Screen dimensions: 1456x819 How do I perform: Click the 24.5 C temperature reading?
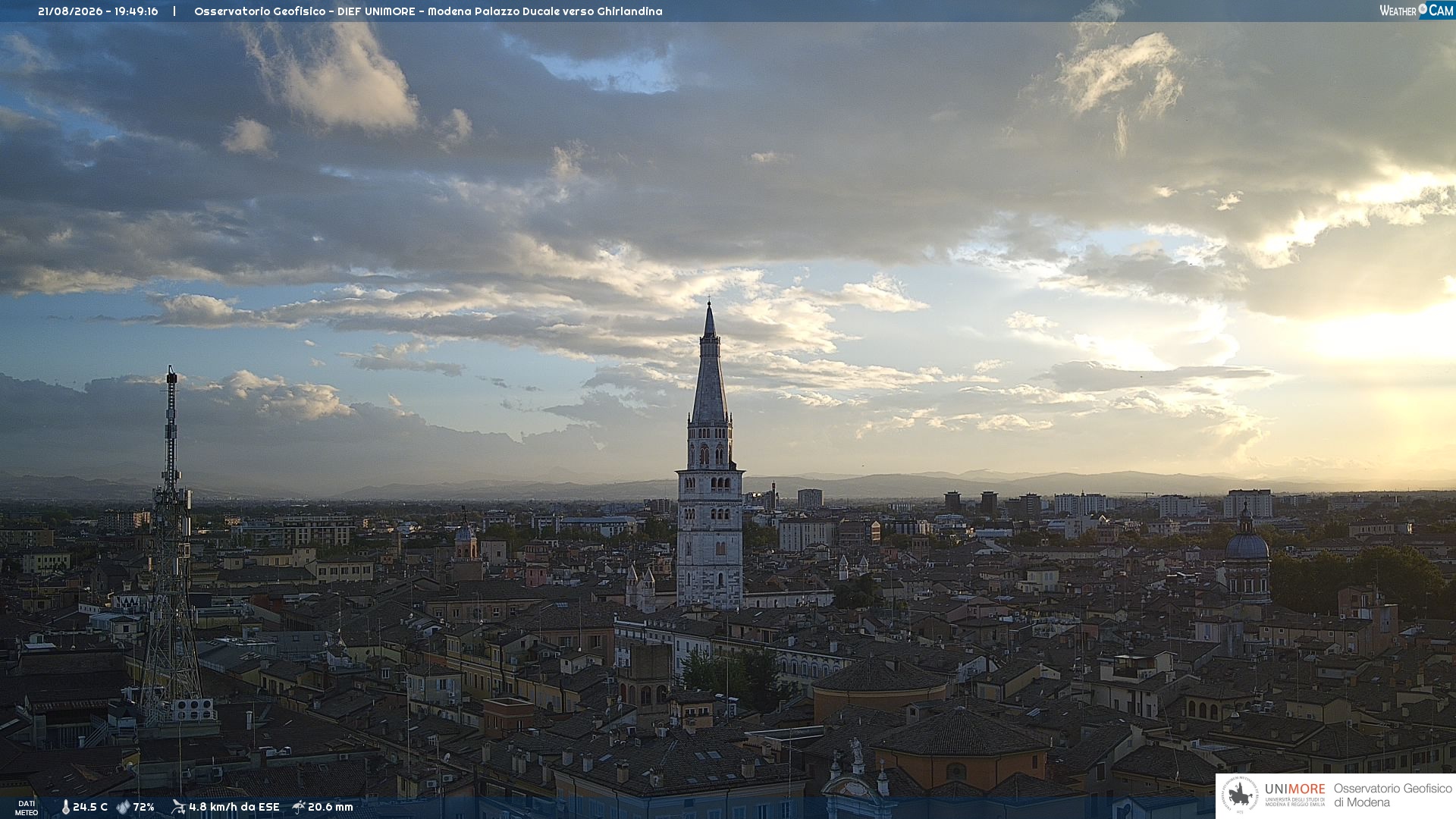90,807
